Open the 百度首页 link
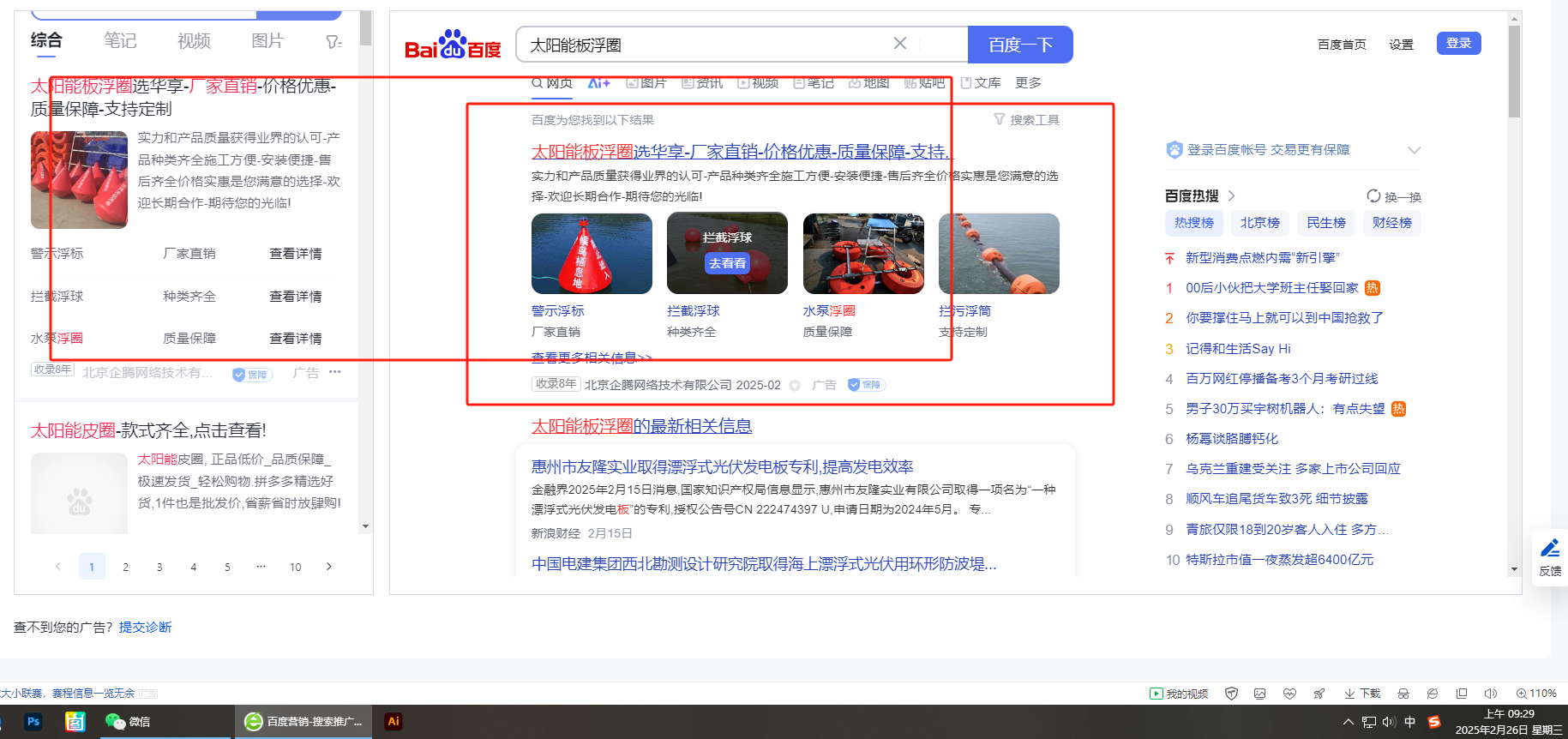 (x=1342, y=45)
